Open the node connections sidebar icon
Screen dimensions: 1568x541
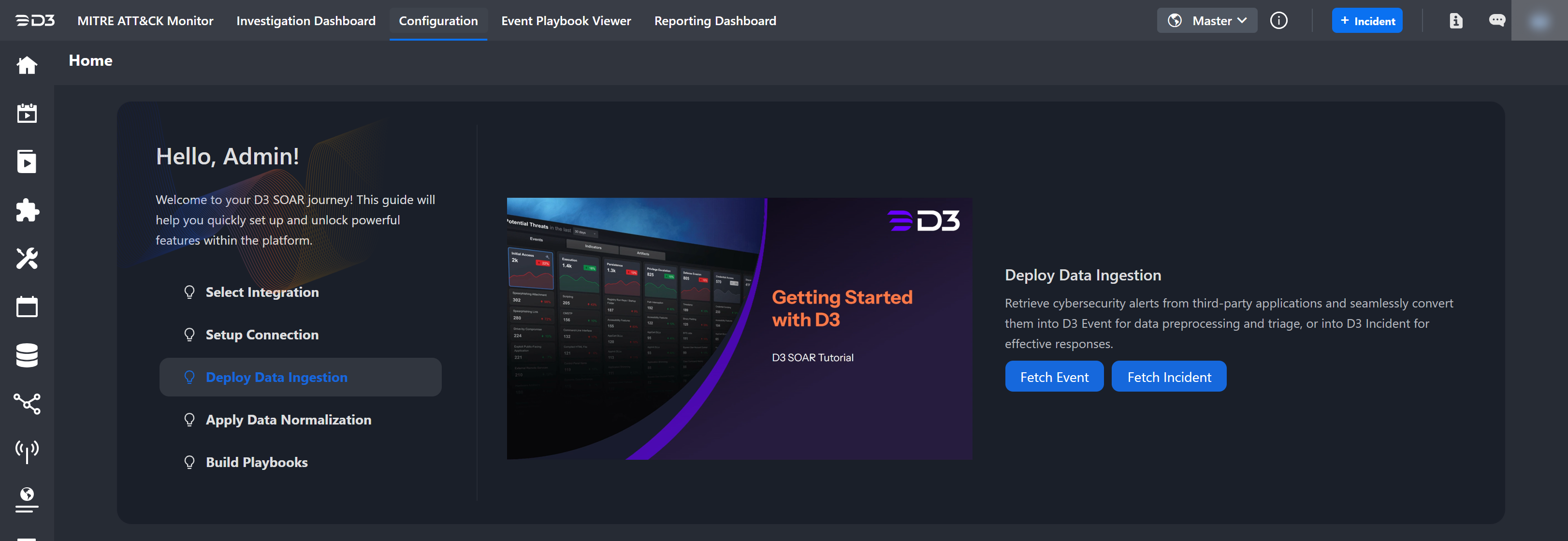click(x=27, y=404)
